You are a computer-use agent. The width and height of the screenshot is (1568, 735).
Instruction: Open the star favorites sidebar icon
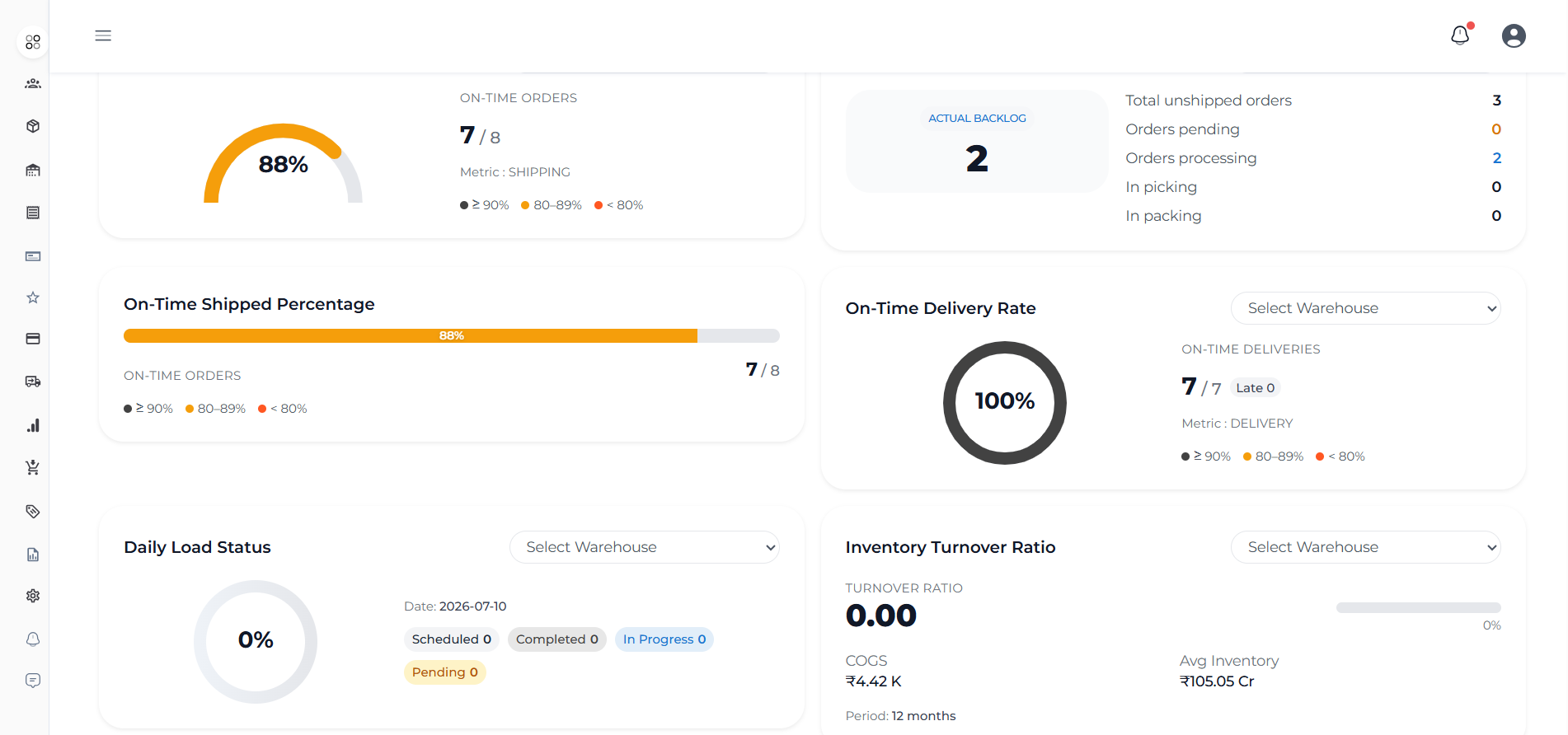click(x=33, y=297)
